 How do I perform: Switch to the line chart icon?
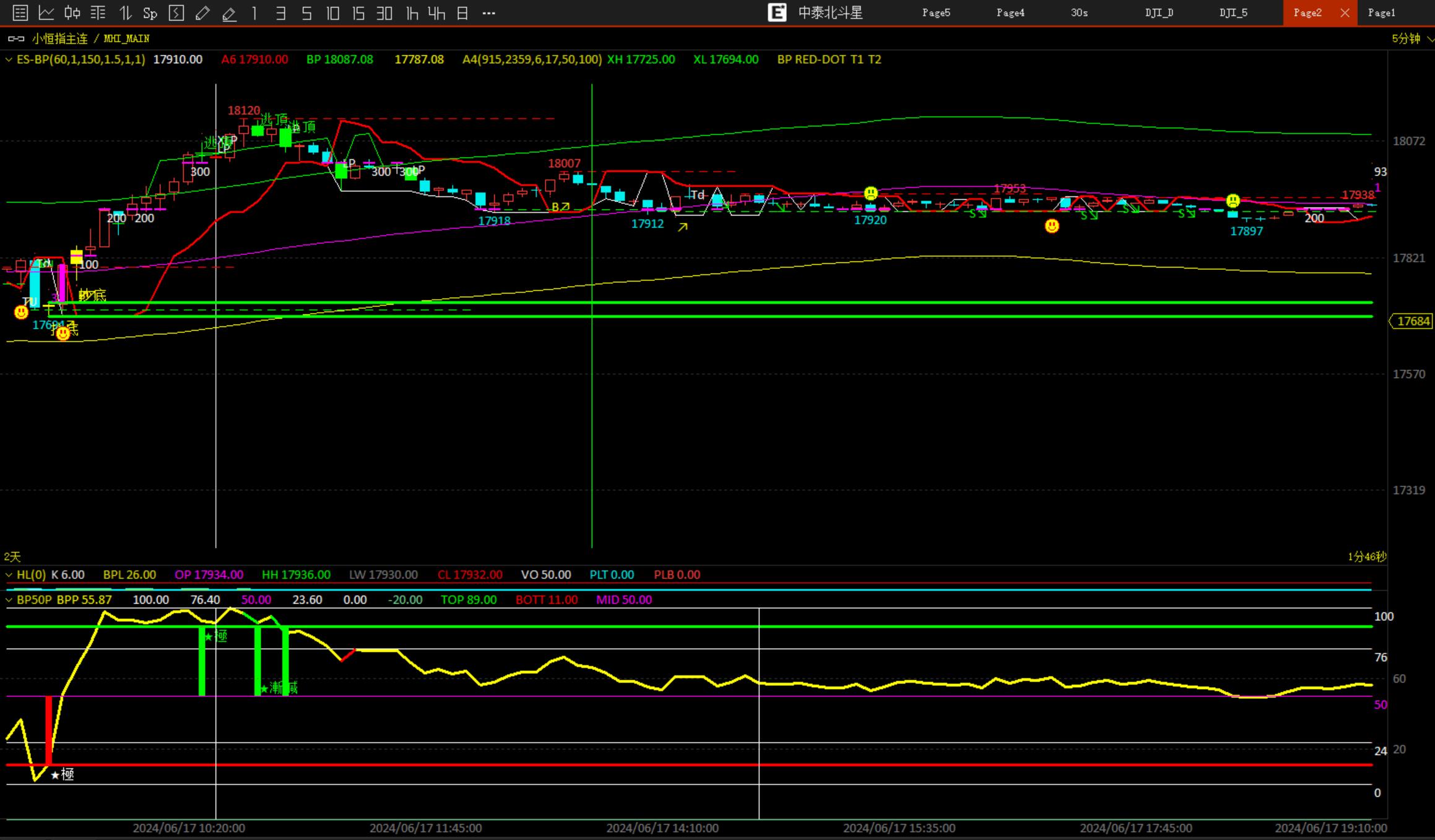[46, 13]
